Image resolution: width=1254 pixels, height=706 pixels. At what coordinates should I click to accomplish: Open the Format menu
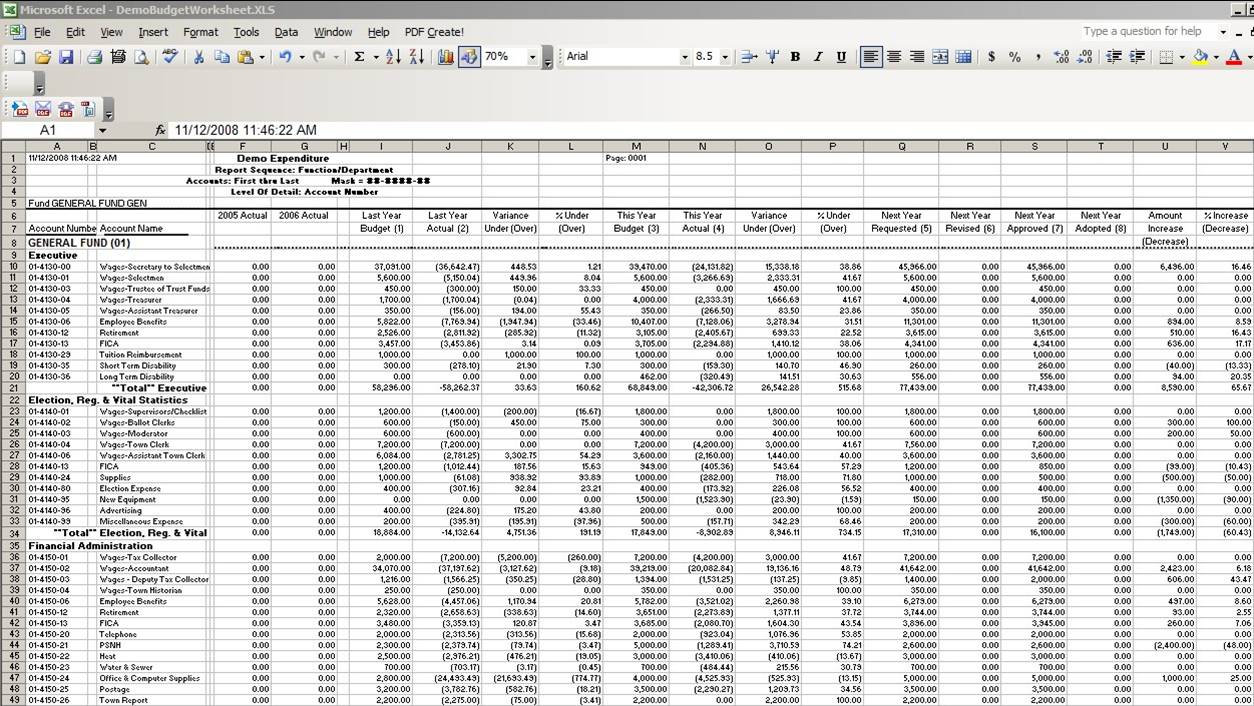point(200,32)
